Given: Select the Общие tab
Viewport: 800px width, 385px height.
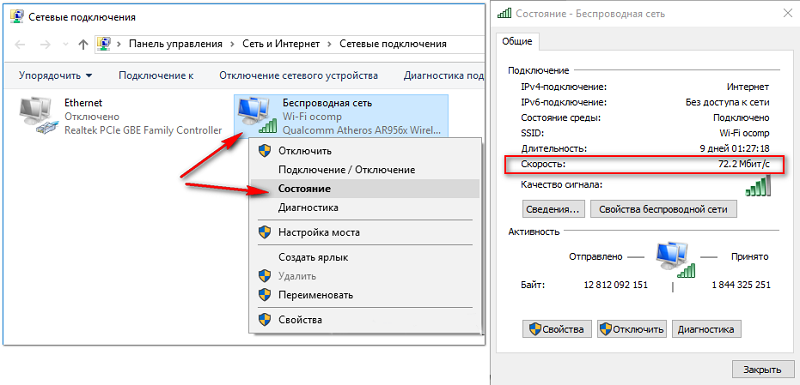Looking at the screenshot, I should [517, 41].
